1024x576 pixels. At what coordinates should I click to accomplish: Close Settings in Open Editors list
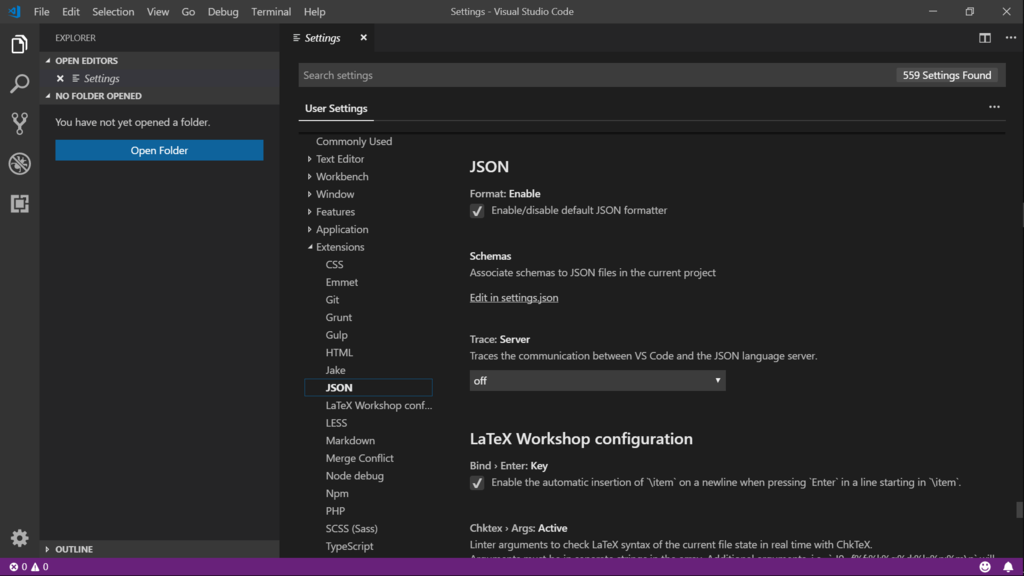[x=60, y=78]
